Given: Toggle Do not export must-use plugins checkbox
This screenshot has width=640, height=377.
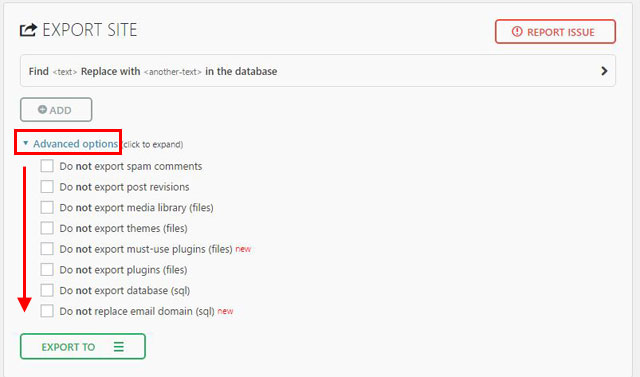Looking at the screenshot, I should (x=47, y=249).
